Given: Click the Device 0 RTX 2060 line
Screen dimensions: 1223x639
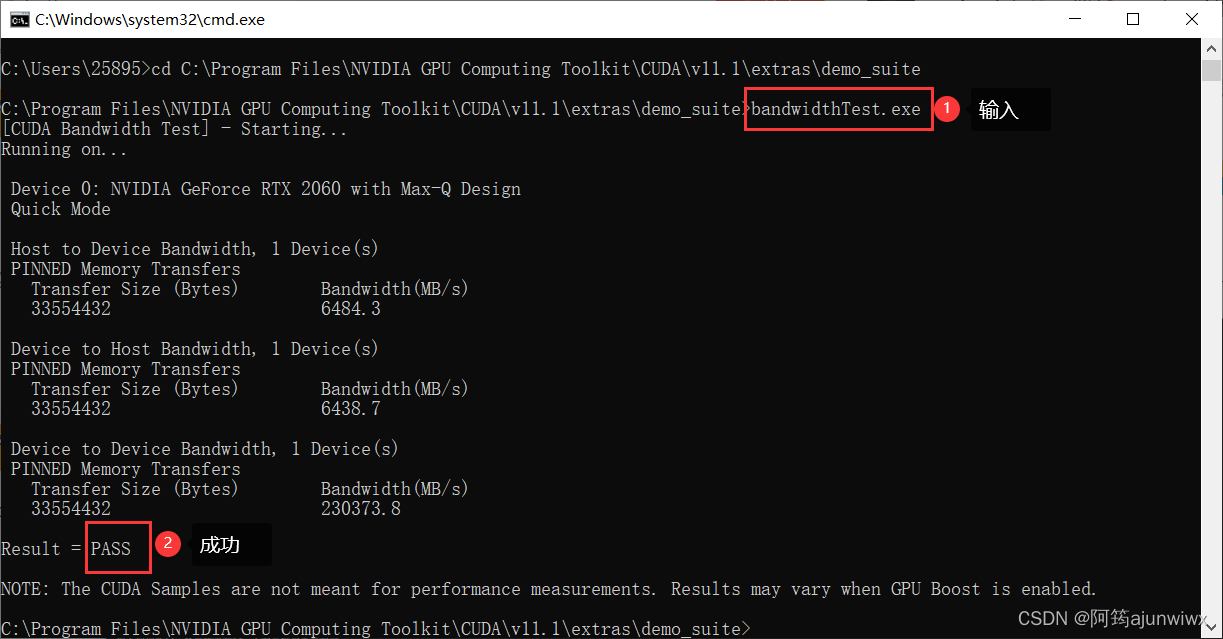Looking at the screenshot, I should (x=266, y=189).
